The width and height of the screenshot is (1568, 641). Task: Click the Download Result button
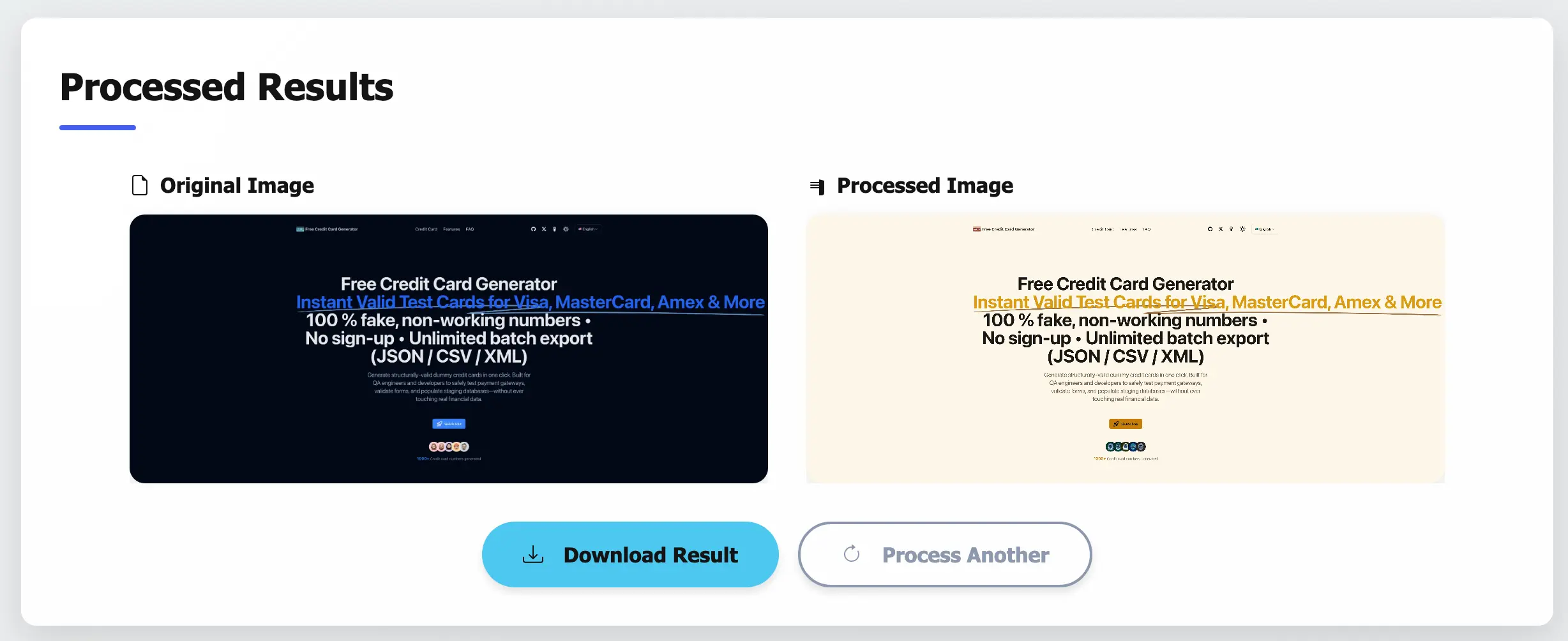pyautogui.click(x=630, y=554)
